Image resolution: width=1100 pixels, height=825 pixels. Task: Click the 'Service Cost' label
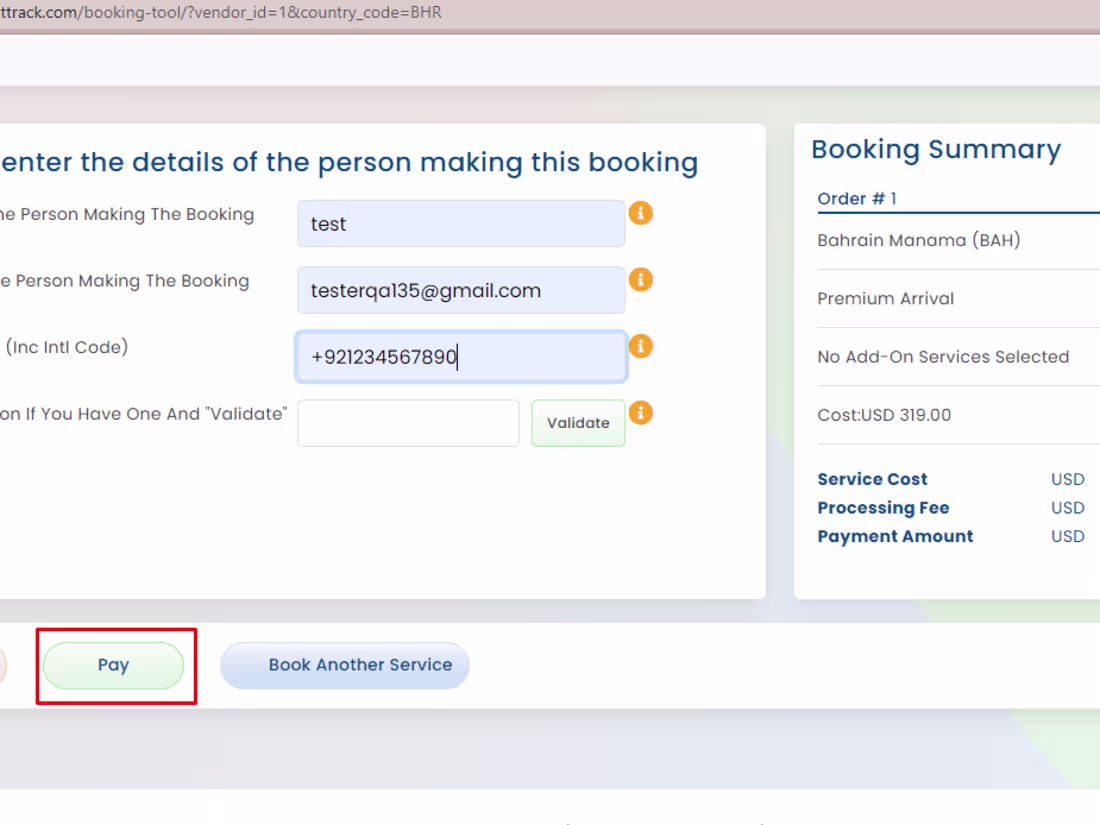coord(872,479)
